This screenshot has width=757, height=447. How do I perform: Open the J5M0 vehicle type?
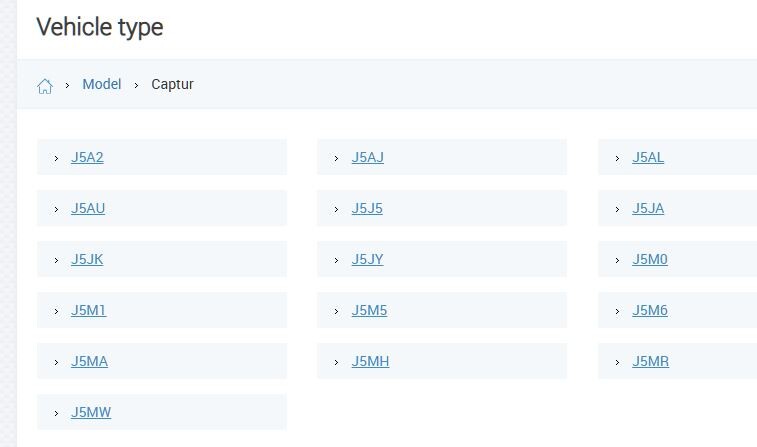point(650,259)
